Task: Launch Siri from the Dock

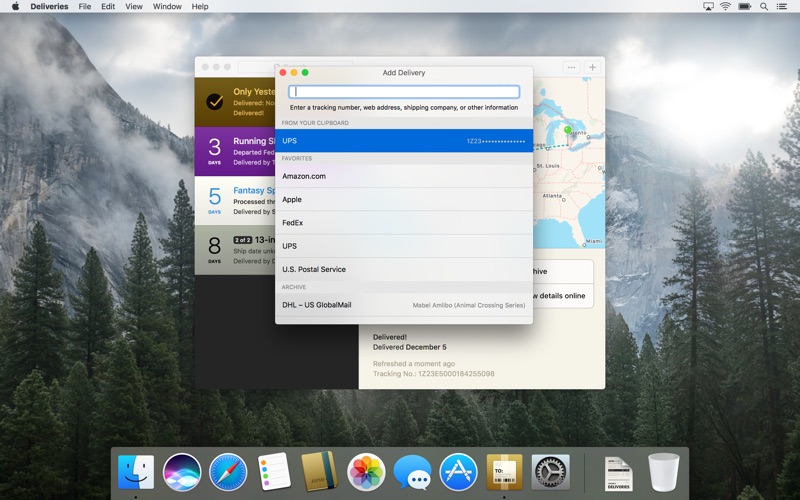Action: [x=182, y=472]
